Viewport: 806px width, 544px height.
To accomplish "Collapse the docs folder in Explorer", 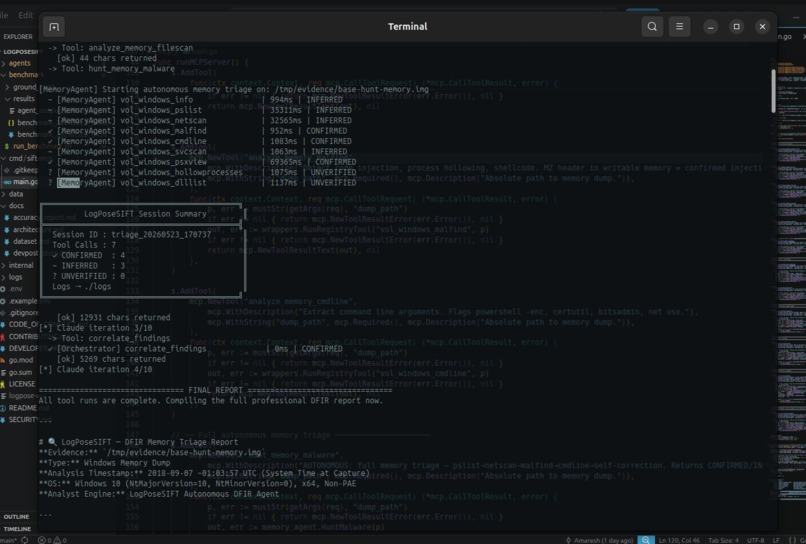I will tap(15, 206).
